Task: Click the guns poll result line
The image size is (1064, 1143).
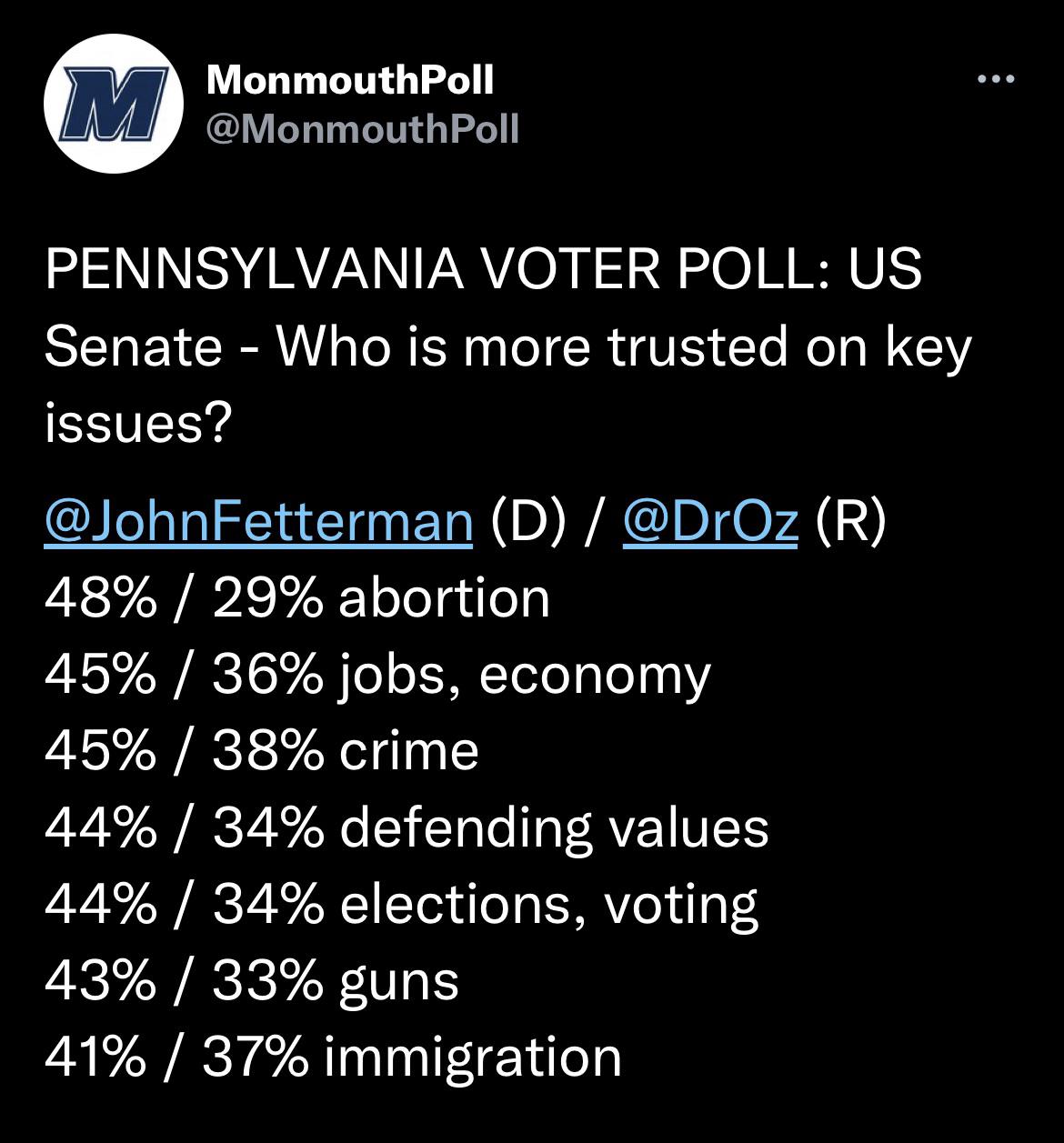Action: click(x=251, y=980)
